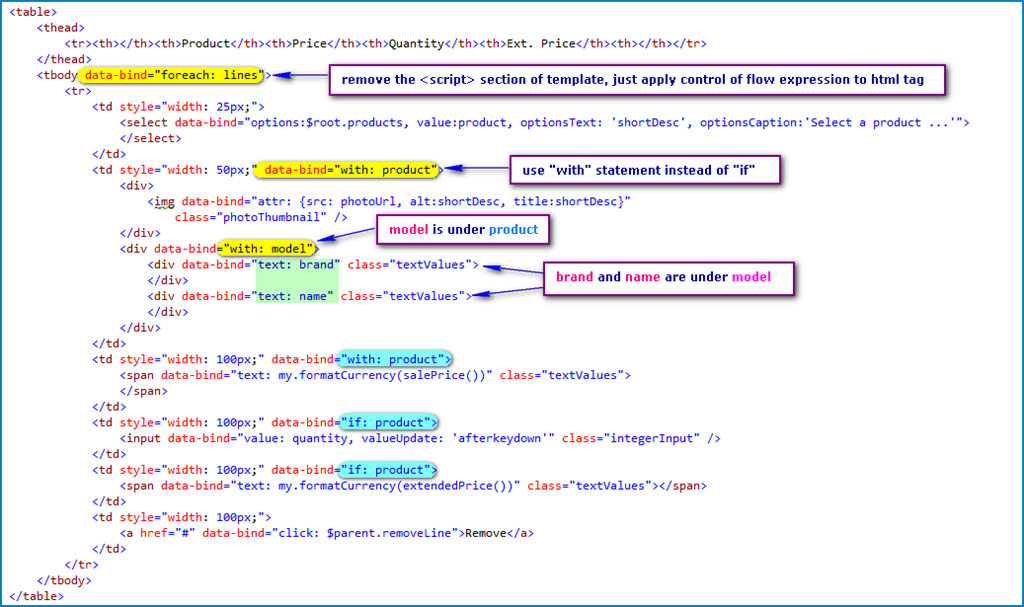
Task: Select the 'Product' header text
Action: click(206, 43)
